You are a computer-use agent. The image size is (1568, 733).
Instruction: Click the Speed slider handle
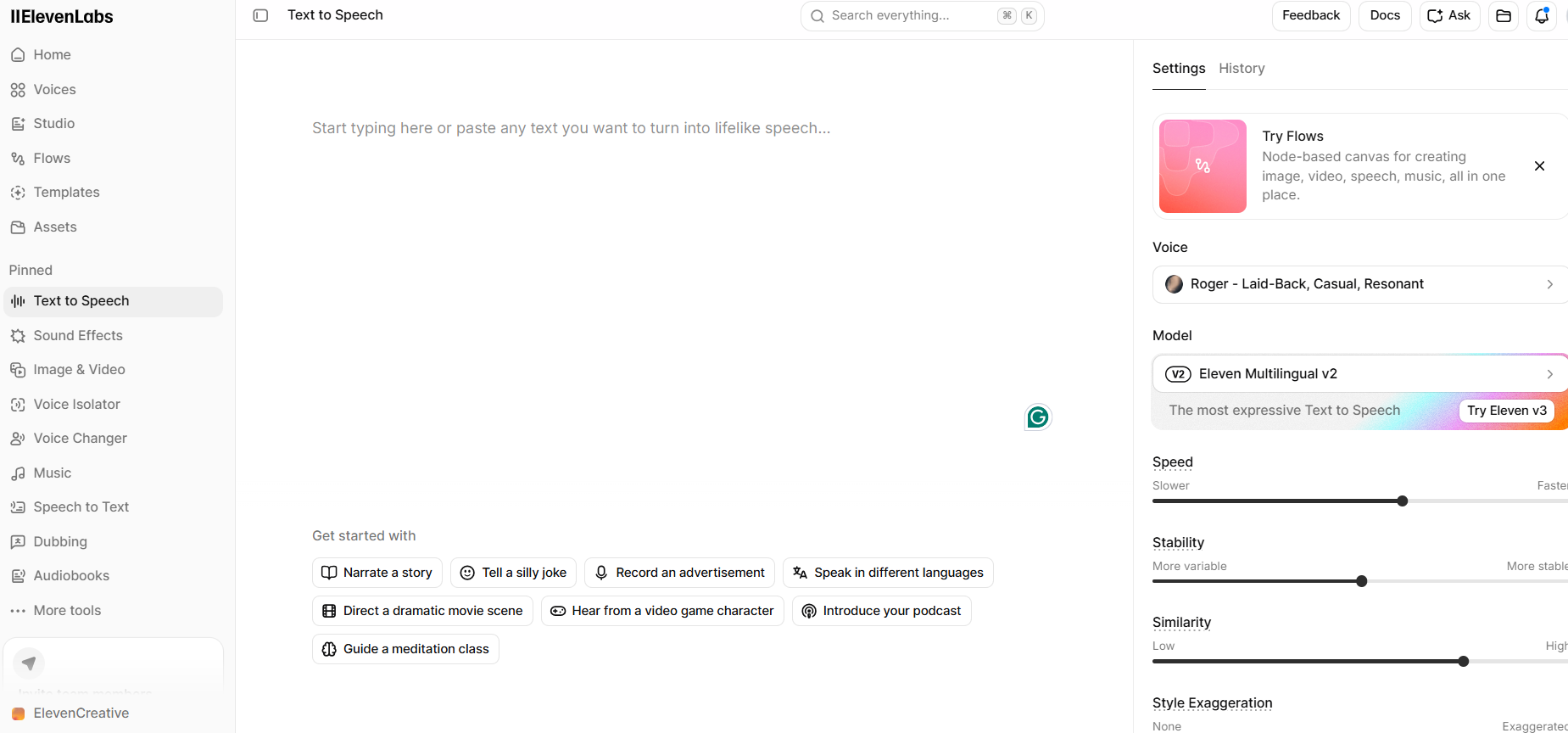tap(1403, 501)
